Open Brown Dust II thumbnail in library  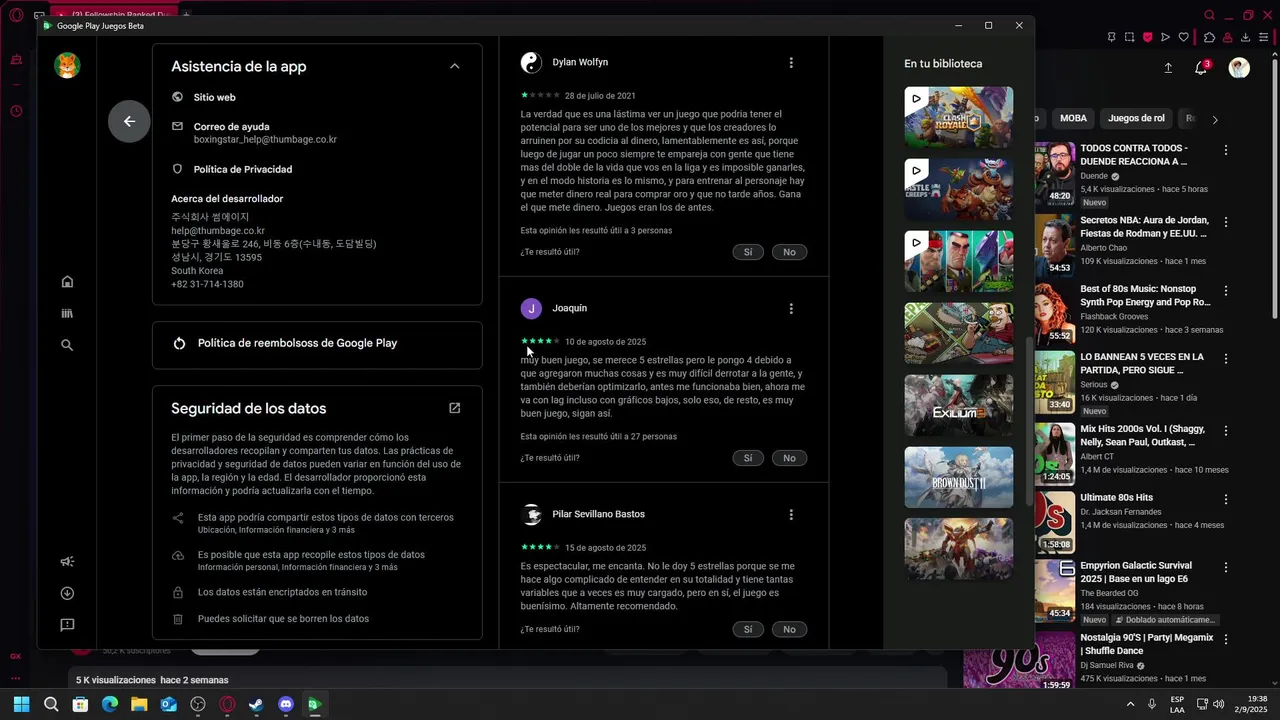click(x=958, y=477)
